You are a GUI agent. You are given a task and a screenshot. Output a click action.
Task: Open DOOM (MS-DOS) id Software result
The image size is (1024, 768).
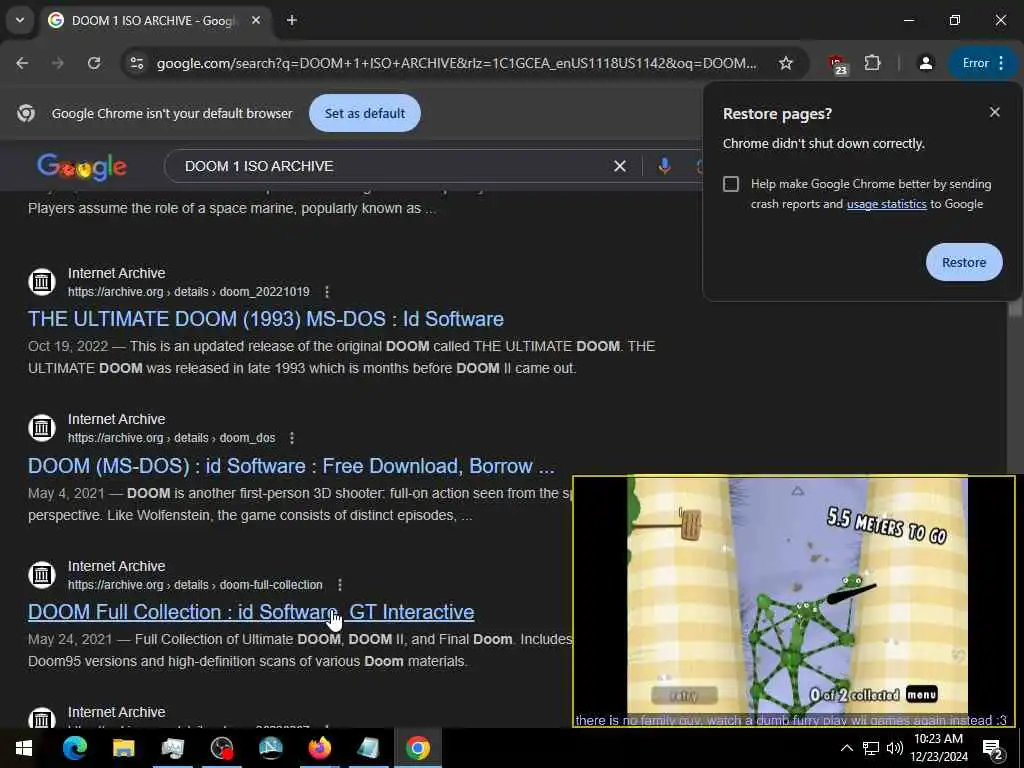click(x=291, y=466)
